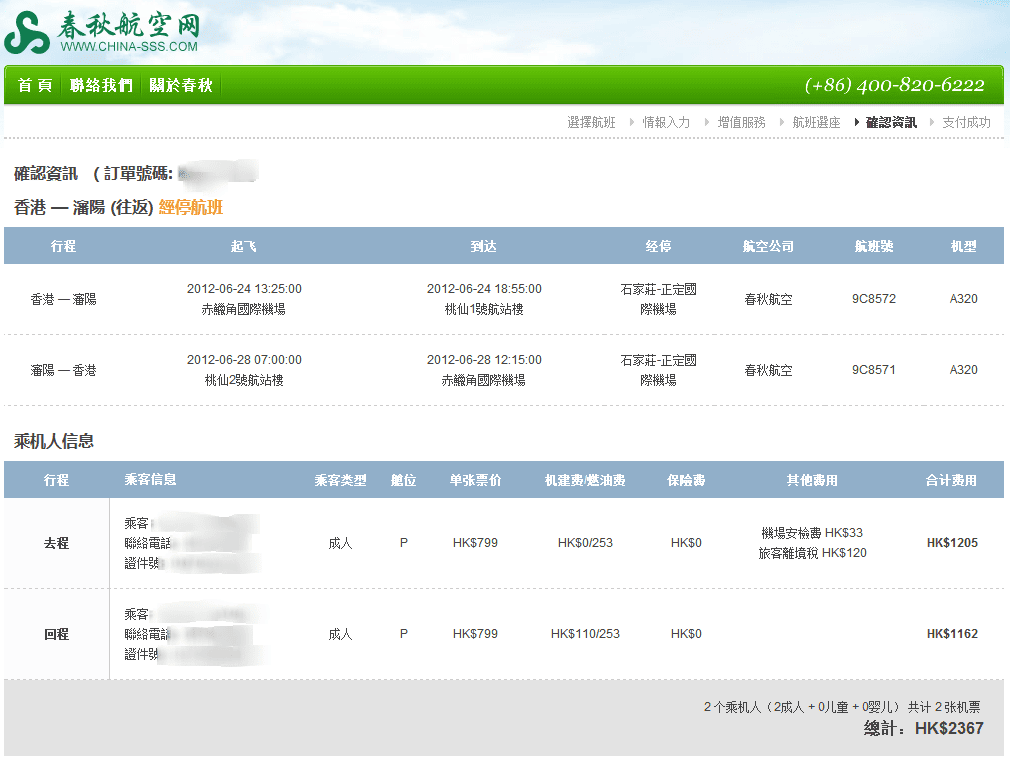Open the 聯絡我們 contact menu item
This screenshot has height=760, width=1010.
(101, 86)
